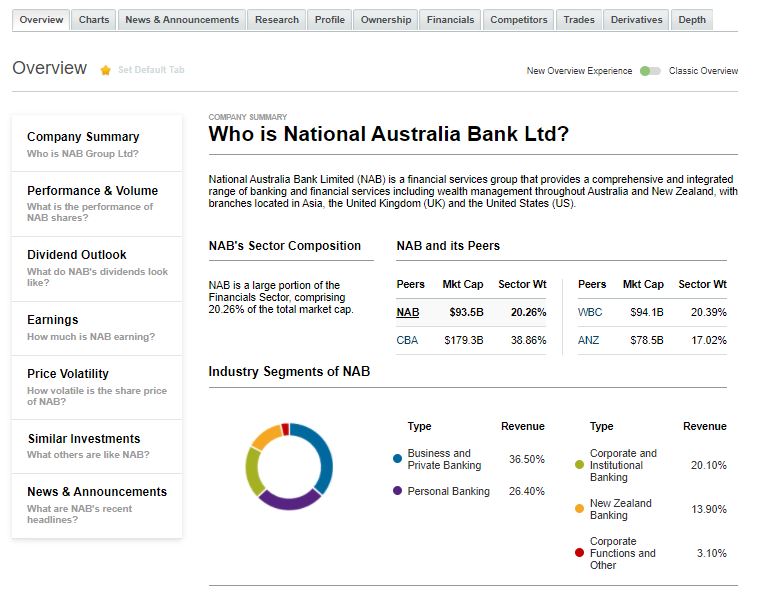Screen dimensions: 762x596
Task: Click the $78.5B market cap value
Action: 646,340
